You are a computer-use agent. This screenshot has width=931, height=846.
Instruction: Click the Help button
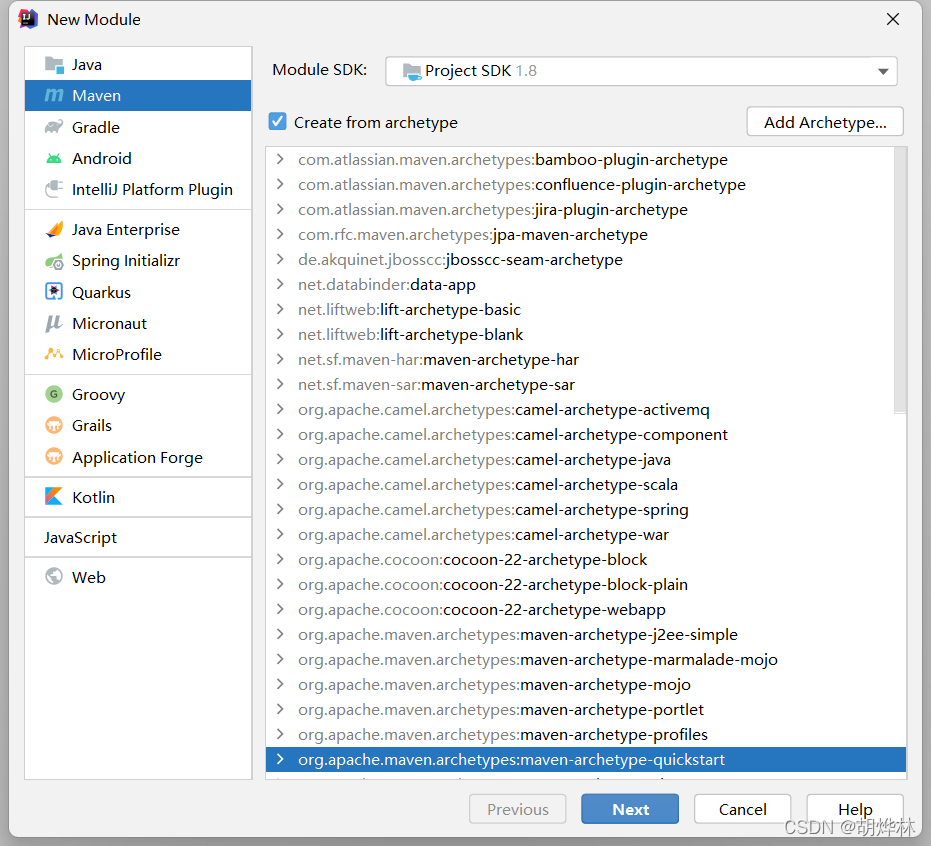click(x=855, y=809)
